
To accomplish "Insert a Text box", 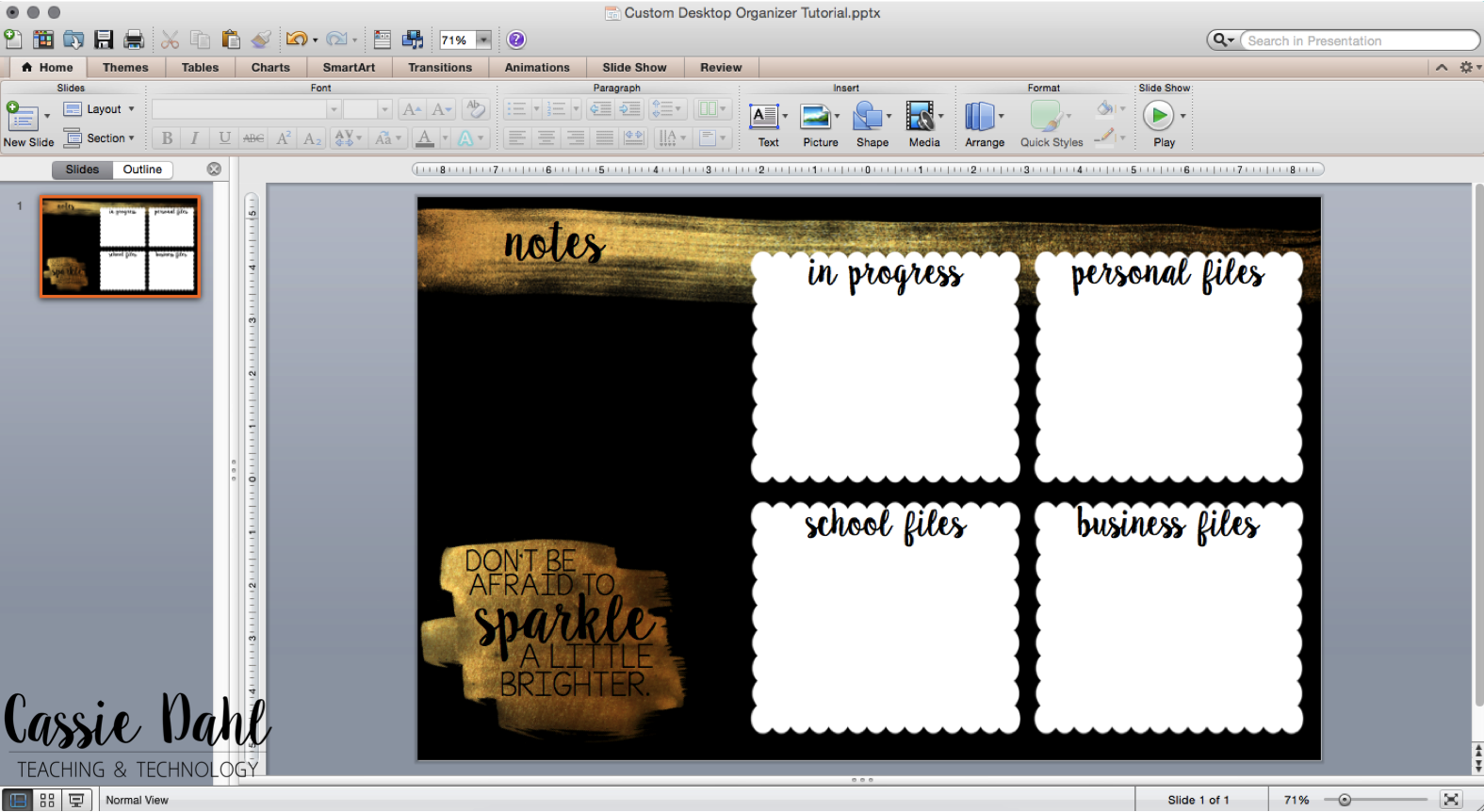I will click(768, 125).
